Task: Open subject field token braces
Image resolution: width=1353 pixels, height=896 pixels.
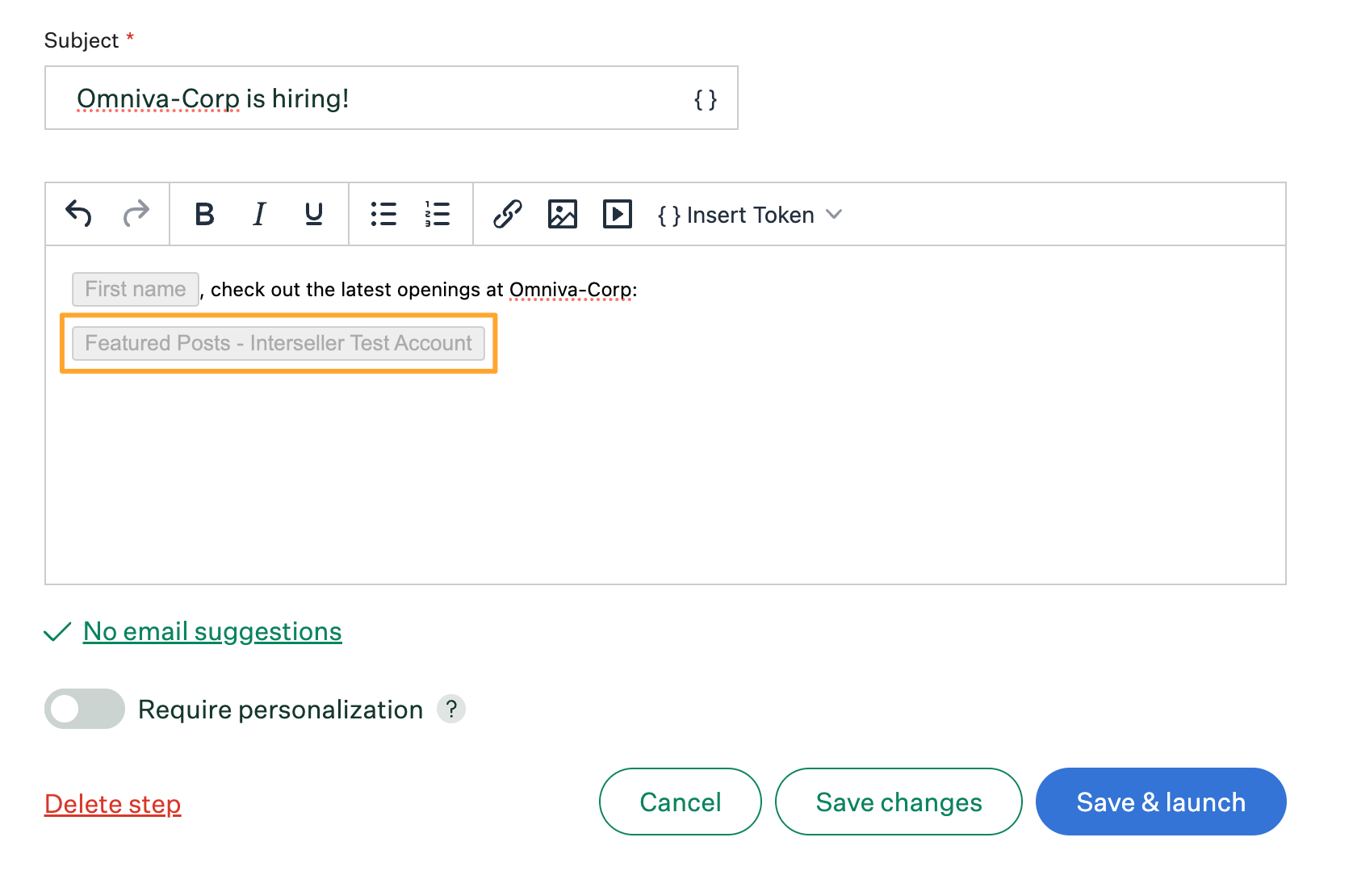Action: 706,99
